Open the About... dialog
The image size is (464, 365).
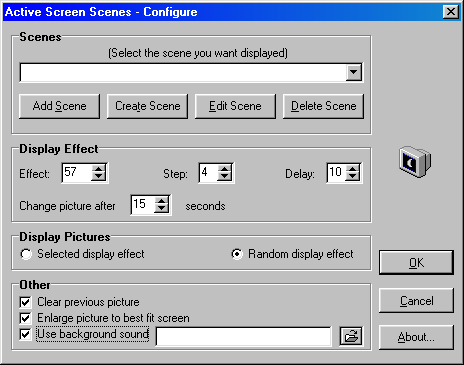tap(416, 337)
